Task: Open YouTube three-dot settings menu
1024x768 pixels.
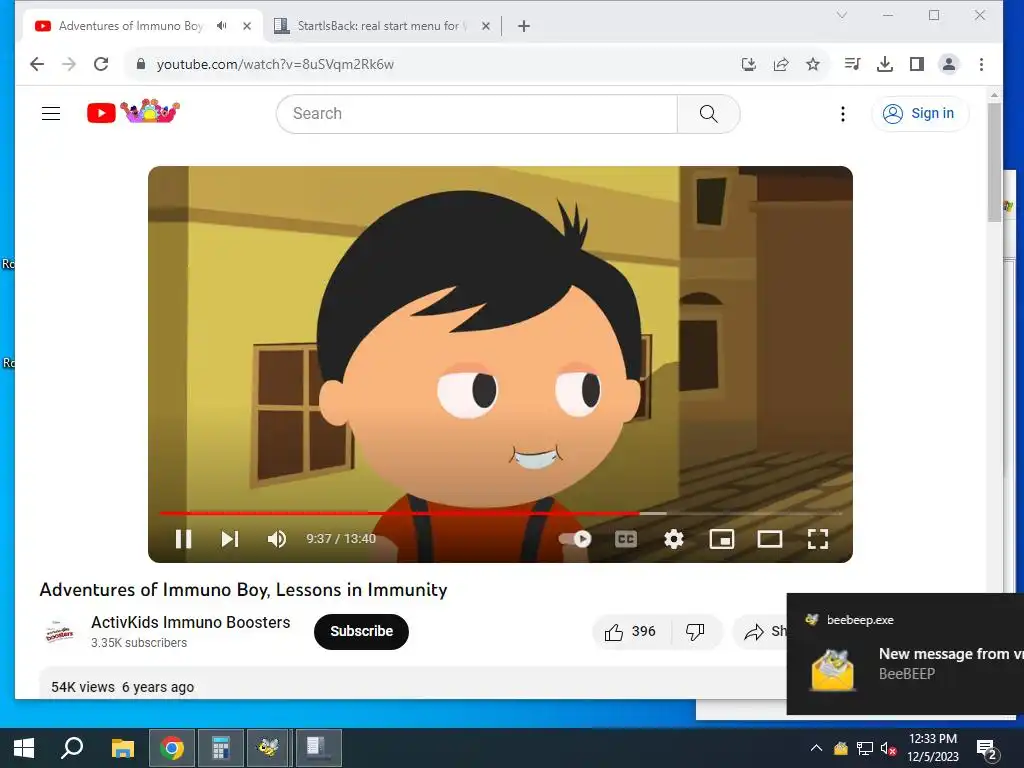Action: tap(843, 114)
